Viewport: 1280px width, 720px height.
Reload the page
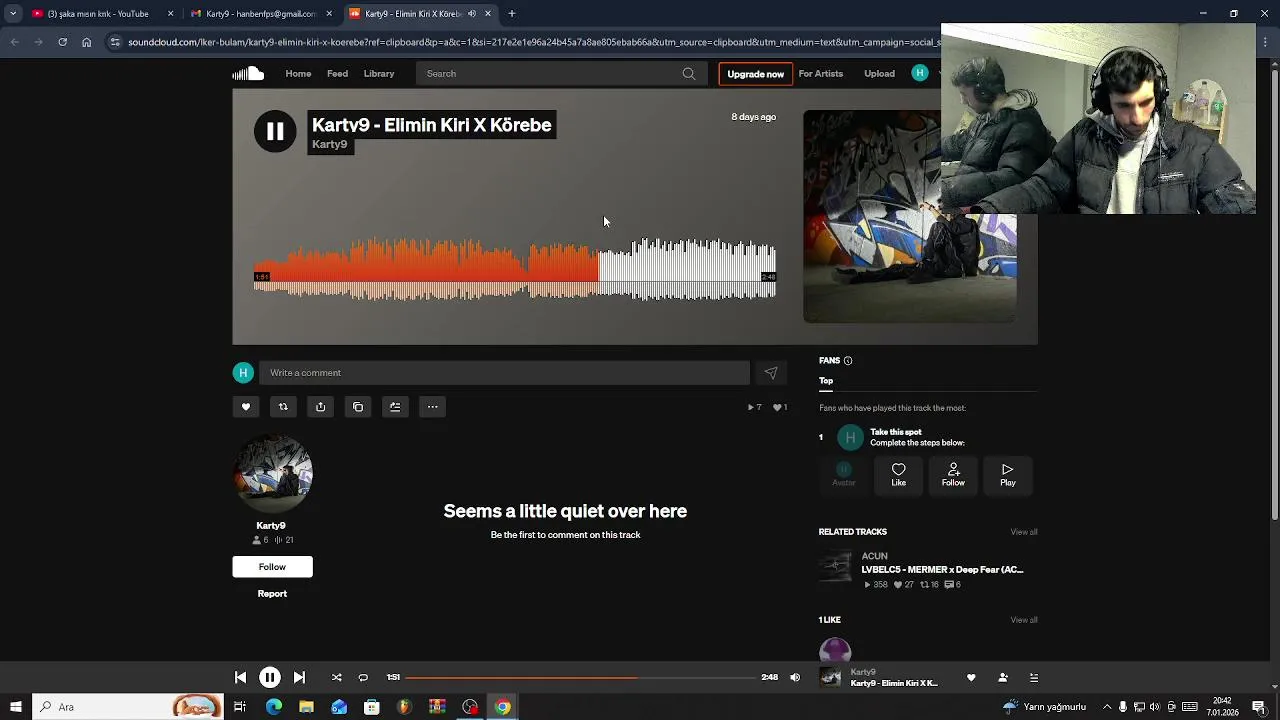coord(62,42)
